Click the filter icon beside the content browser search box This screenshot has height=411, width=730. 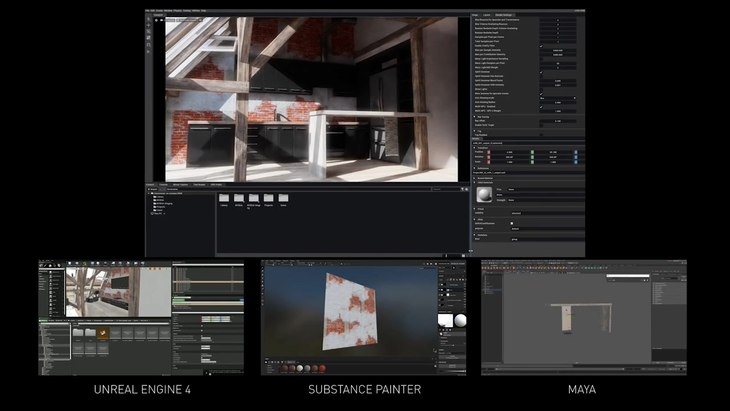click(x=462, y=189)
